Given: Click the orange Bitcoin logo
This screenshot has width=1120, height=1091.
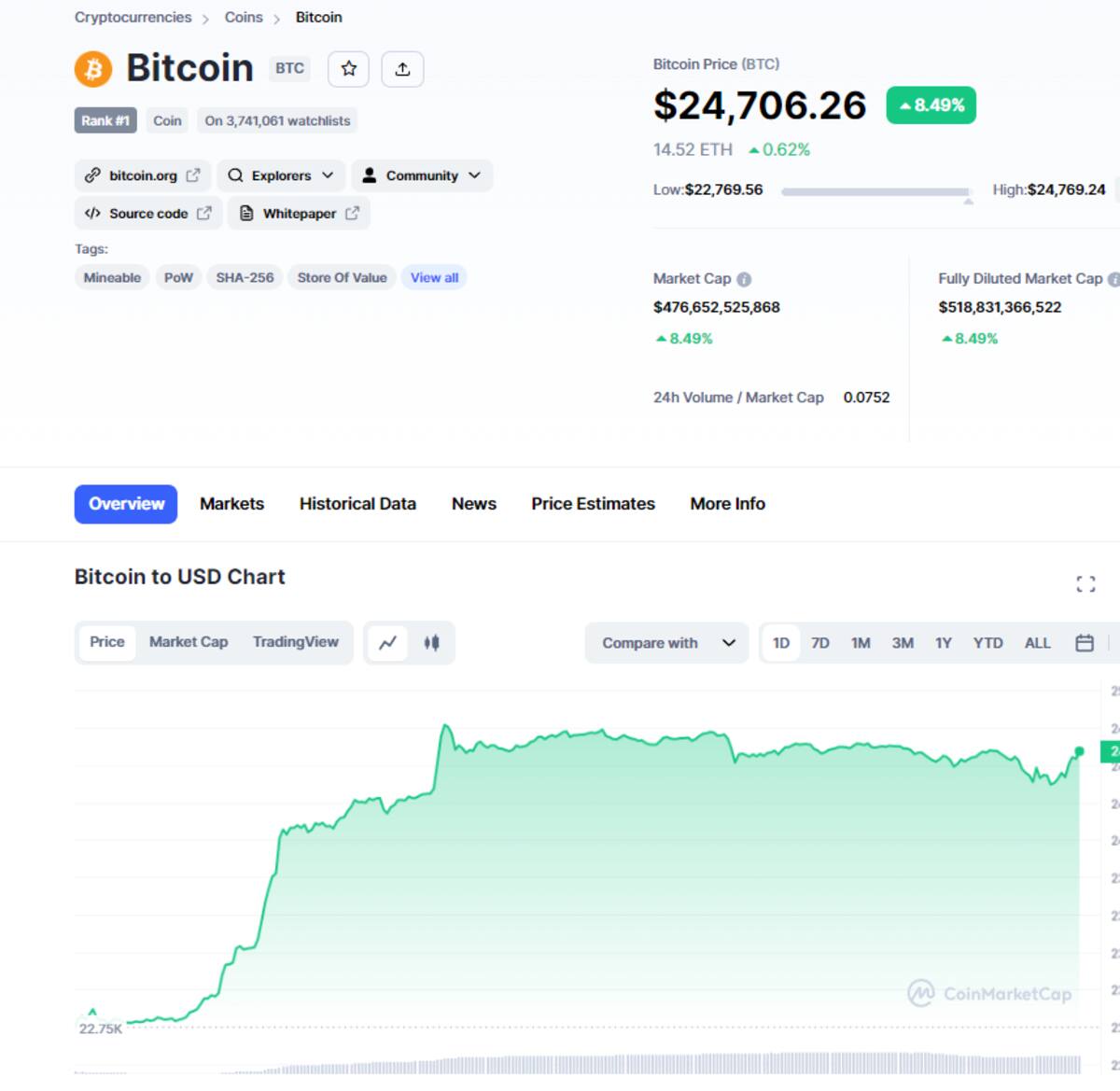Looking at the screenshot, I should (x=93, y=69).
